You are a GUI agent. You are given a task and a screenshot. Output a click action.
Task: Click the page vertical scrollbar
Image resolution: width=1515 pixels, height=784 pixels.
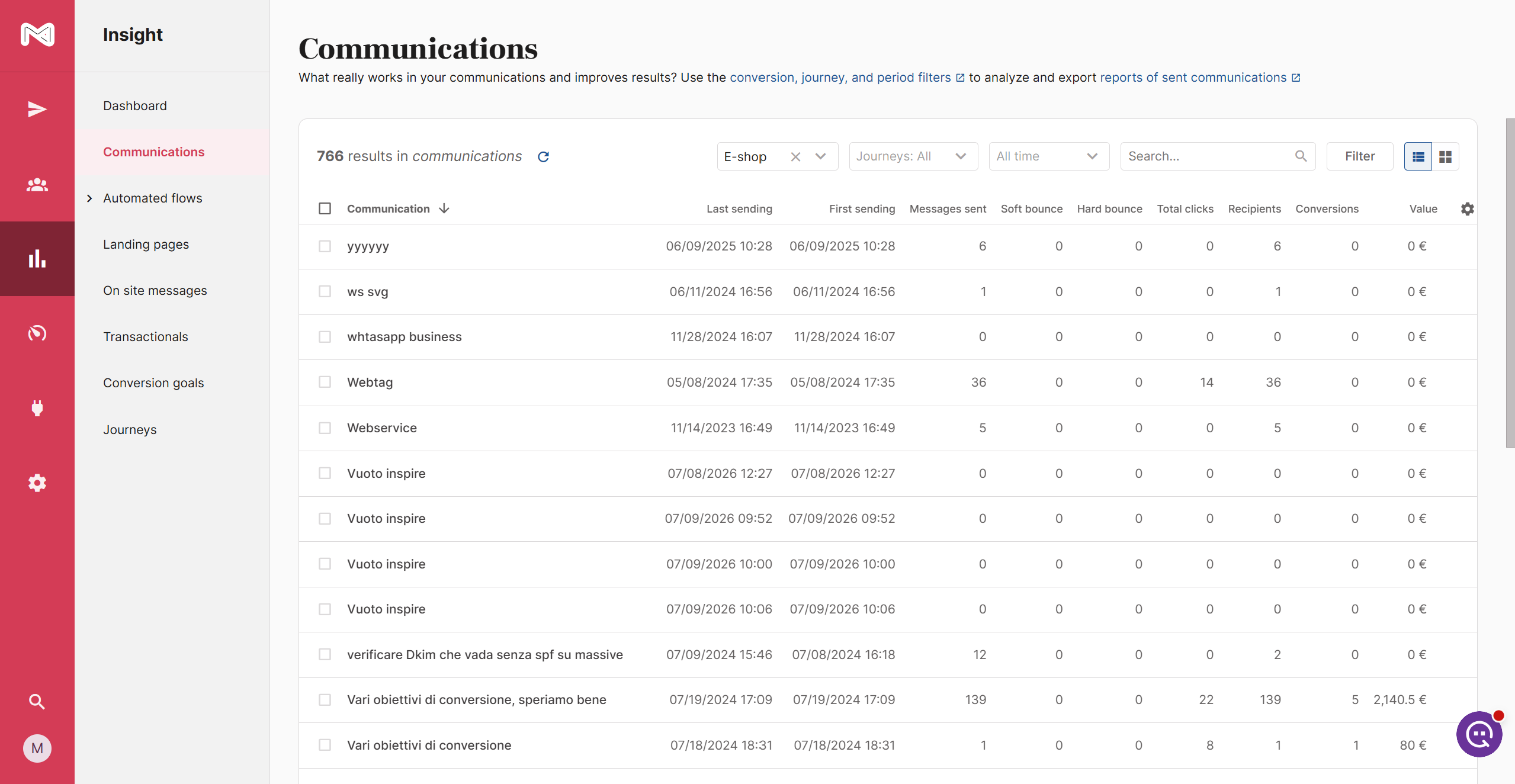click(1510, 283)
